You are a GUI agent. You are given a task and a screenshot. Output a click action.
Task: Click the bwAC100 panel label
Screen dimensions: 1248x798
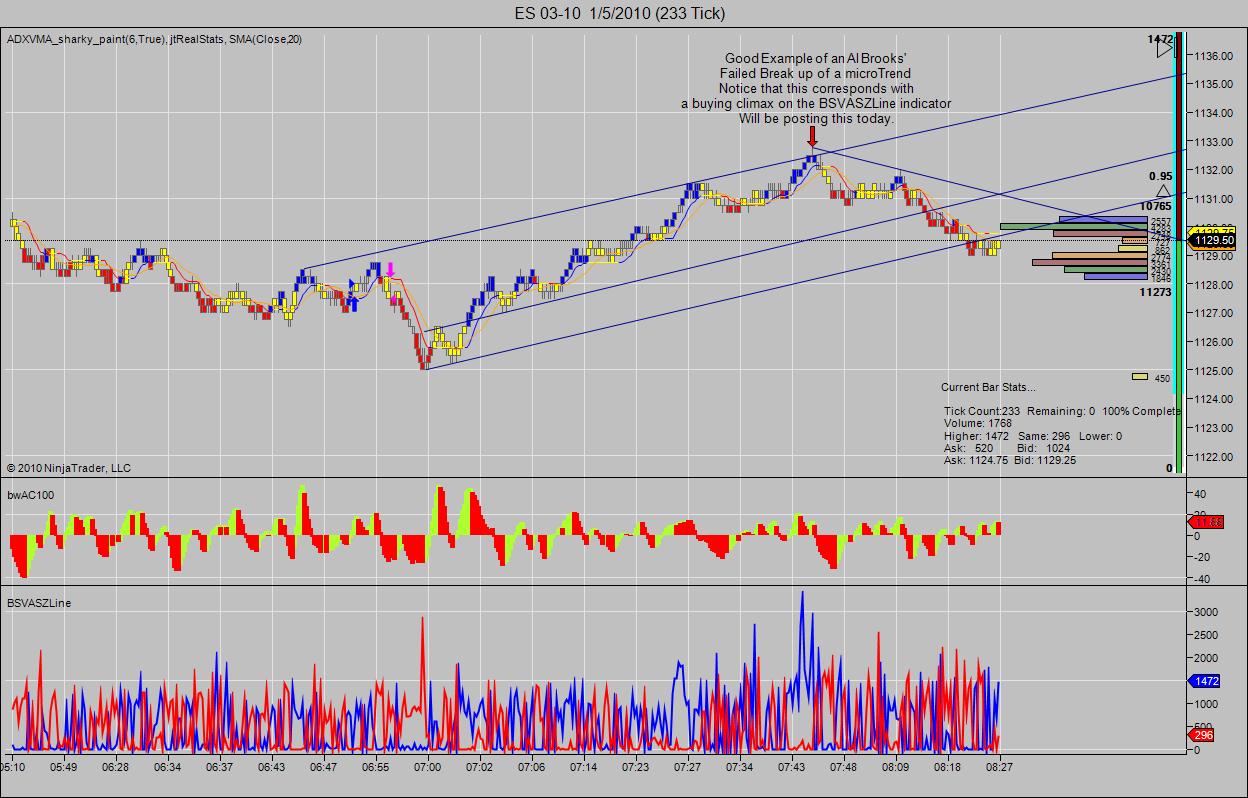point(31,495)
